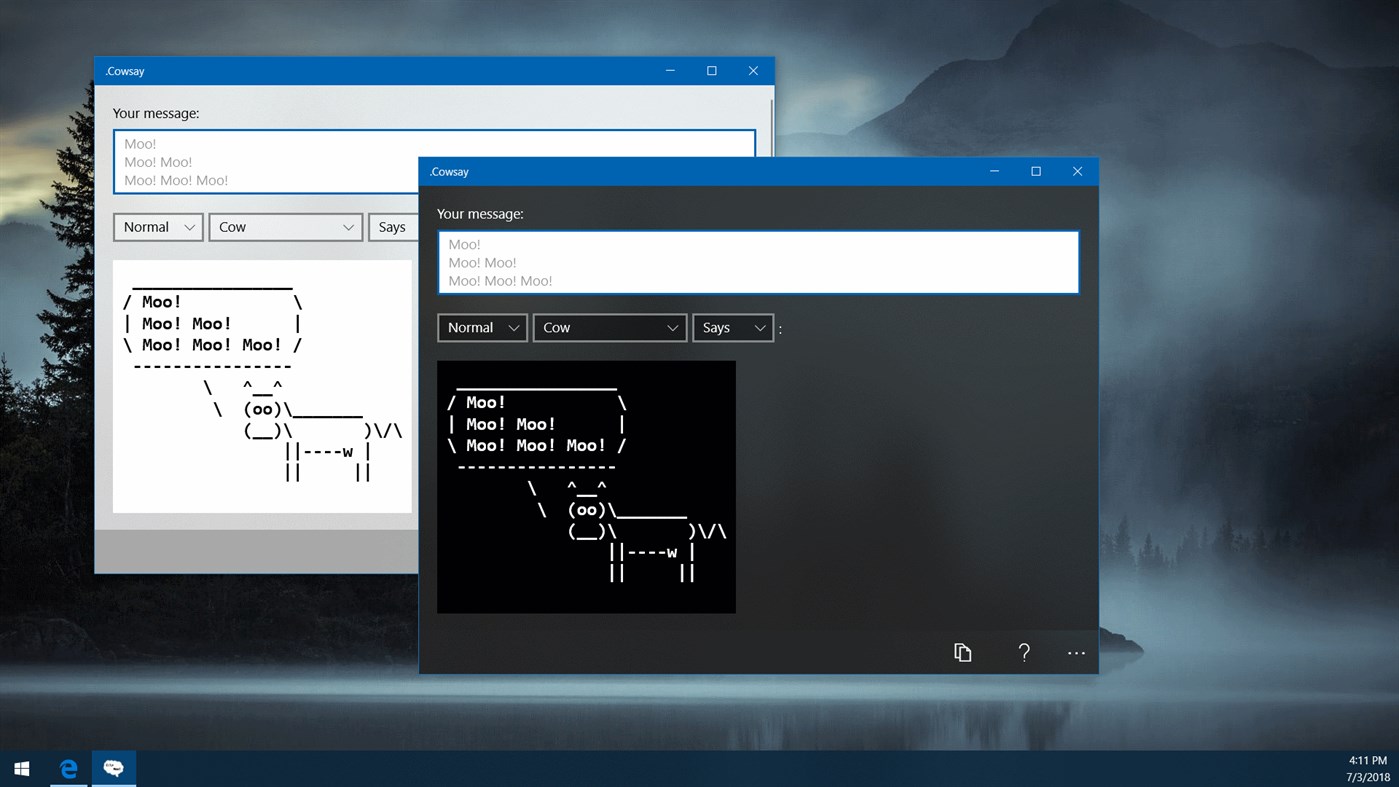1399x787 pixels.
Task: Minimize the front Cowsay window
Action: [993, 171]
